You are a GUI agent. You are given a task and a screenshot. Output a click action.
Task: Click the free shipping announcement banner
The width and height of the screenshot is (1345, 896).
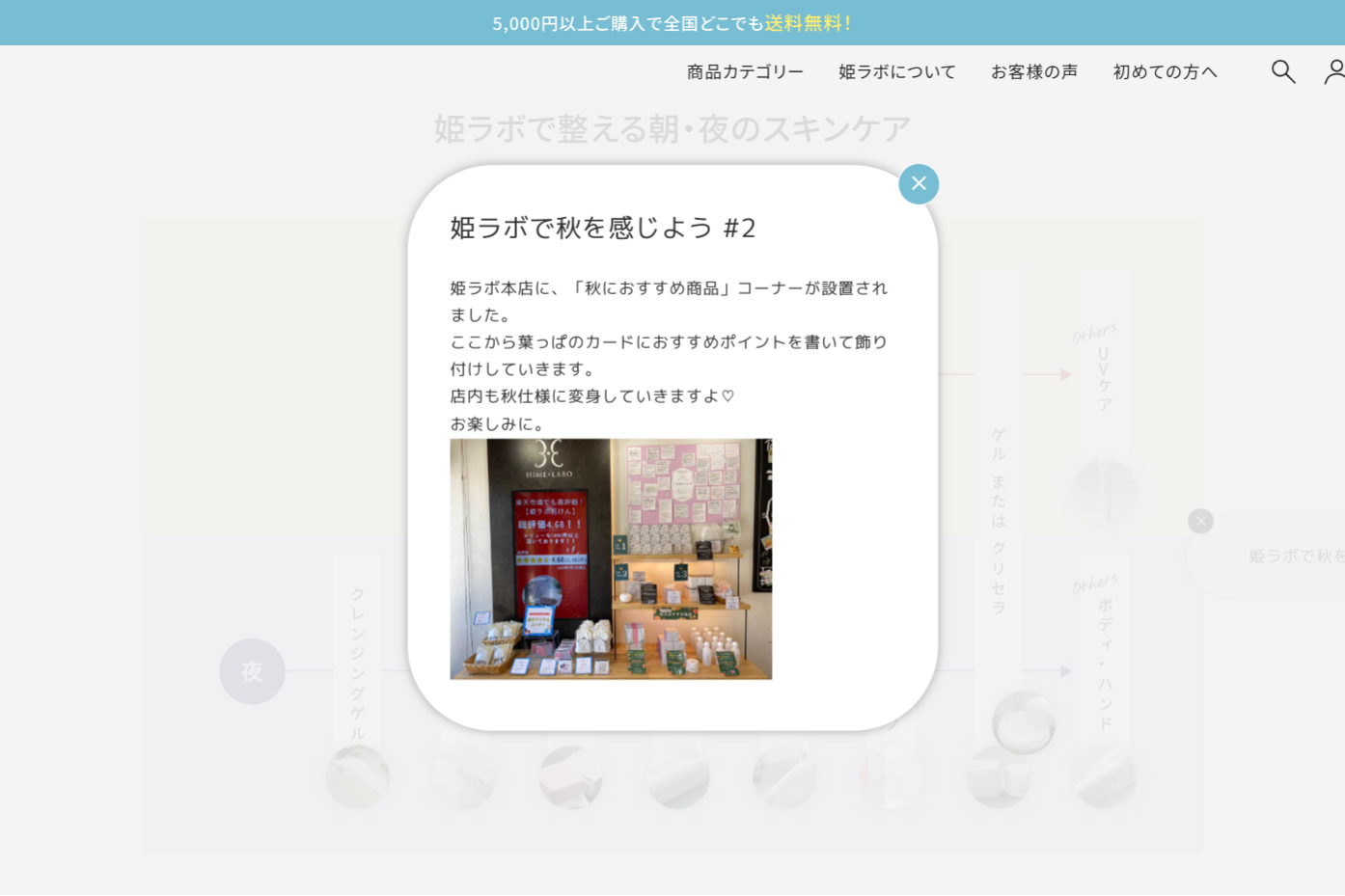click(672, 23)
